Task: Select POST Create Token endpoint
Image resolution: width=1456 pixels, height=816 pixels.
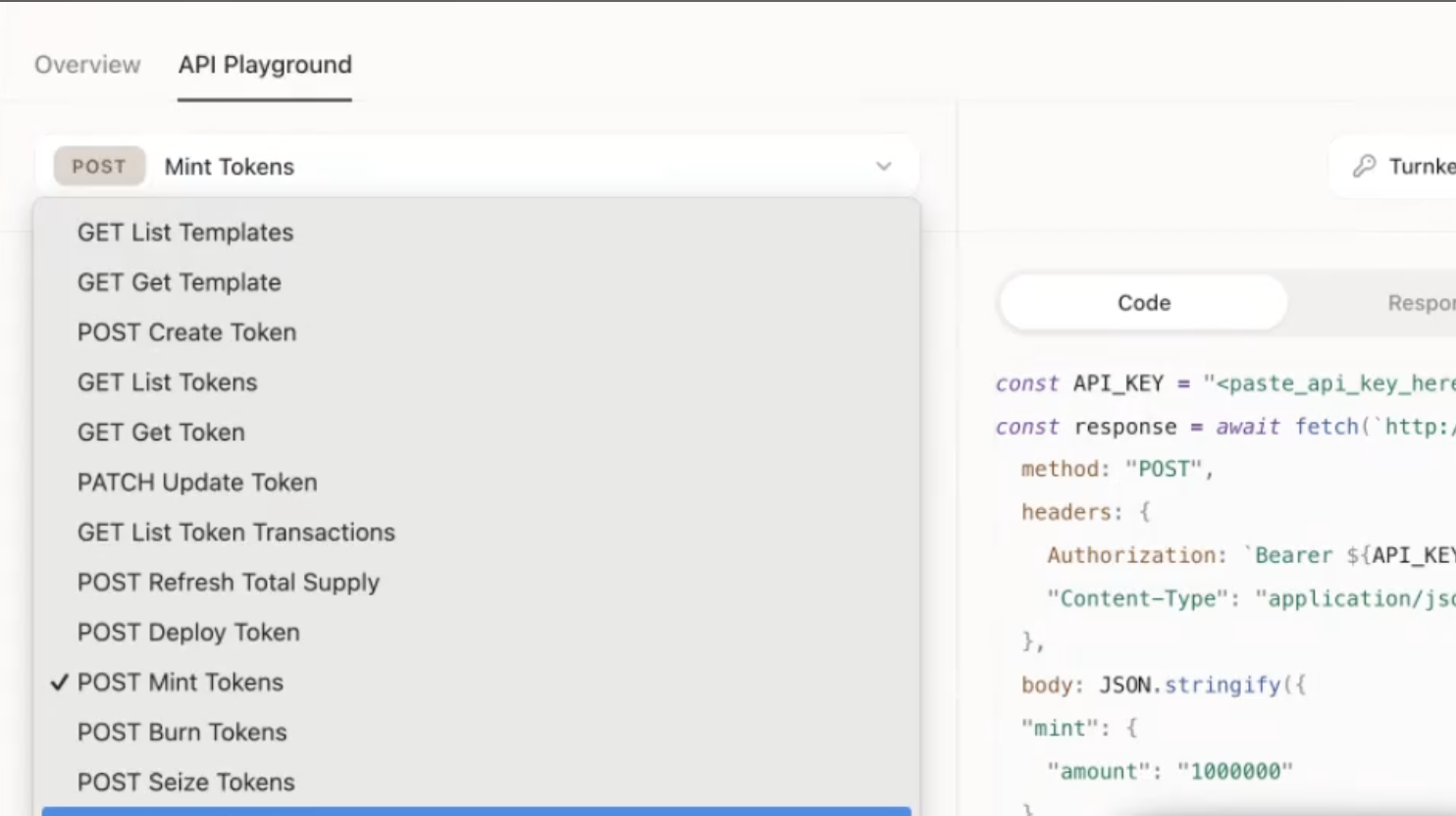Action: point(186,332)
